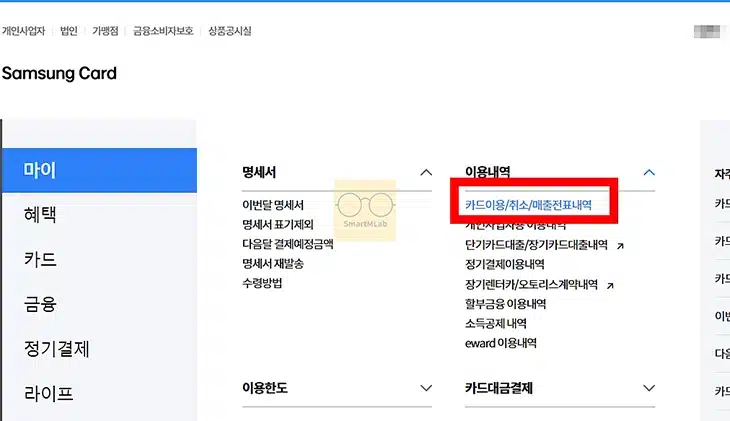This screenshot has width=730, height=421.
Task: Select the 마이 sidebar menu
Action: click(x=99, y=170)
